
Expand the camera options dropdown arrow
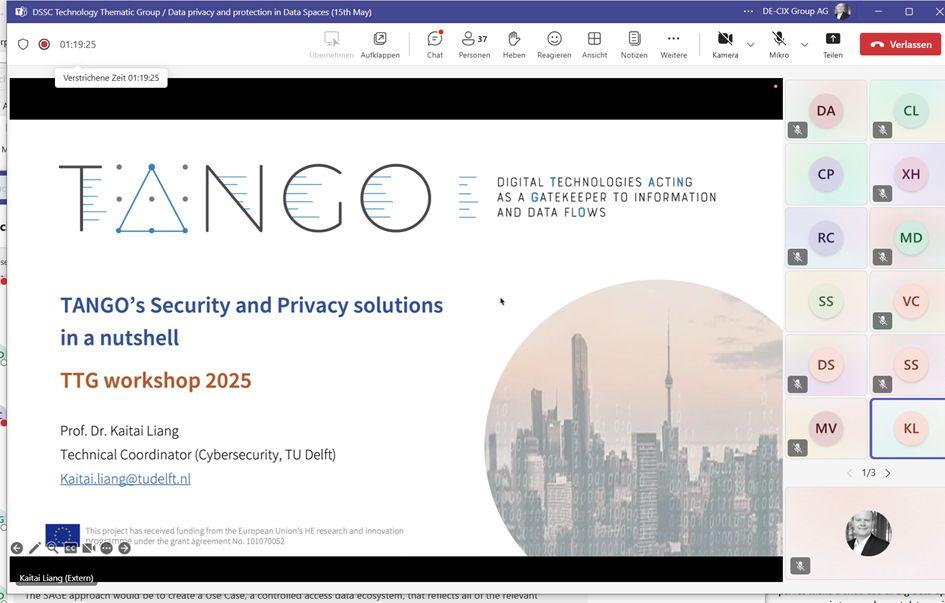(750, 45)
